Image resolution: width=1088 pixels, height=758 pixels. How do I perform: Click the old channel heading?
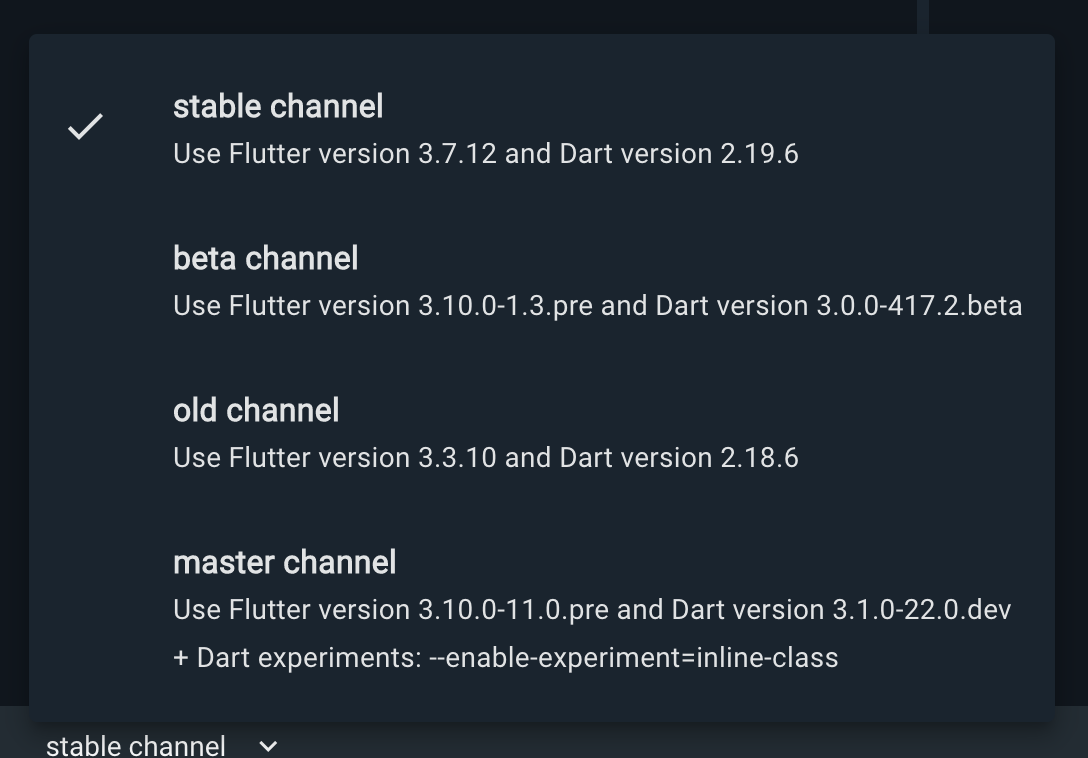pos(256,410)
